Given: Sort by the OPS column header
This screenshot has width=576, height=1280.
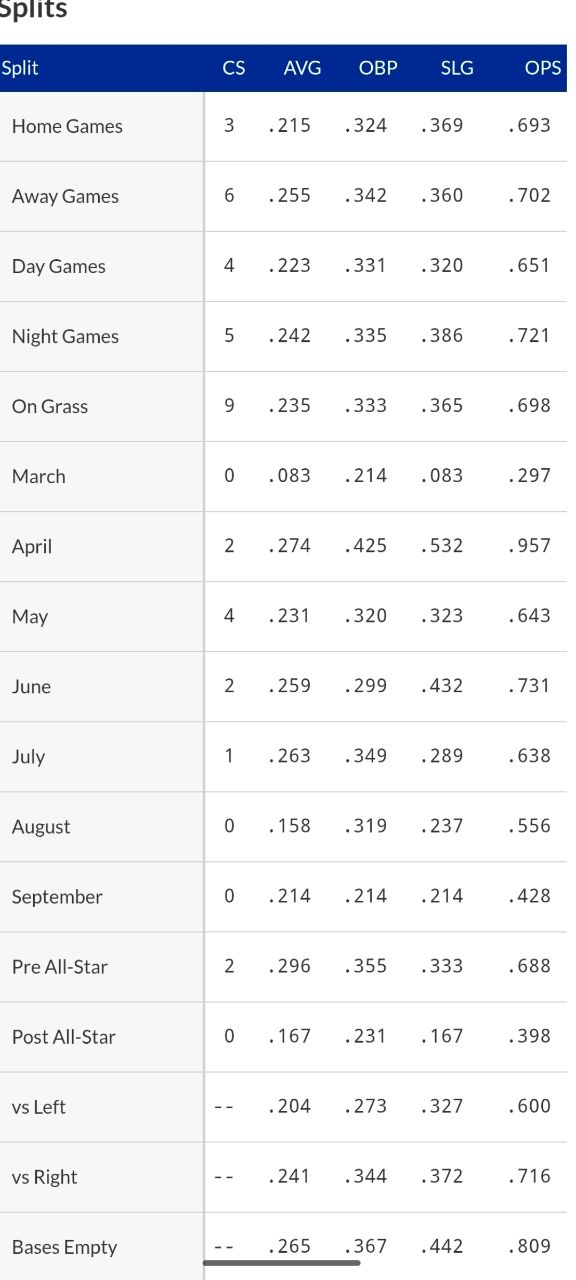Looking at the screenshot, I should 543,69.
